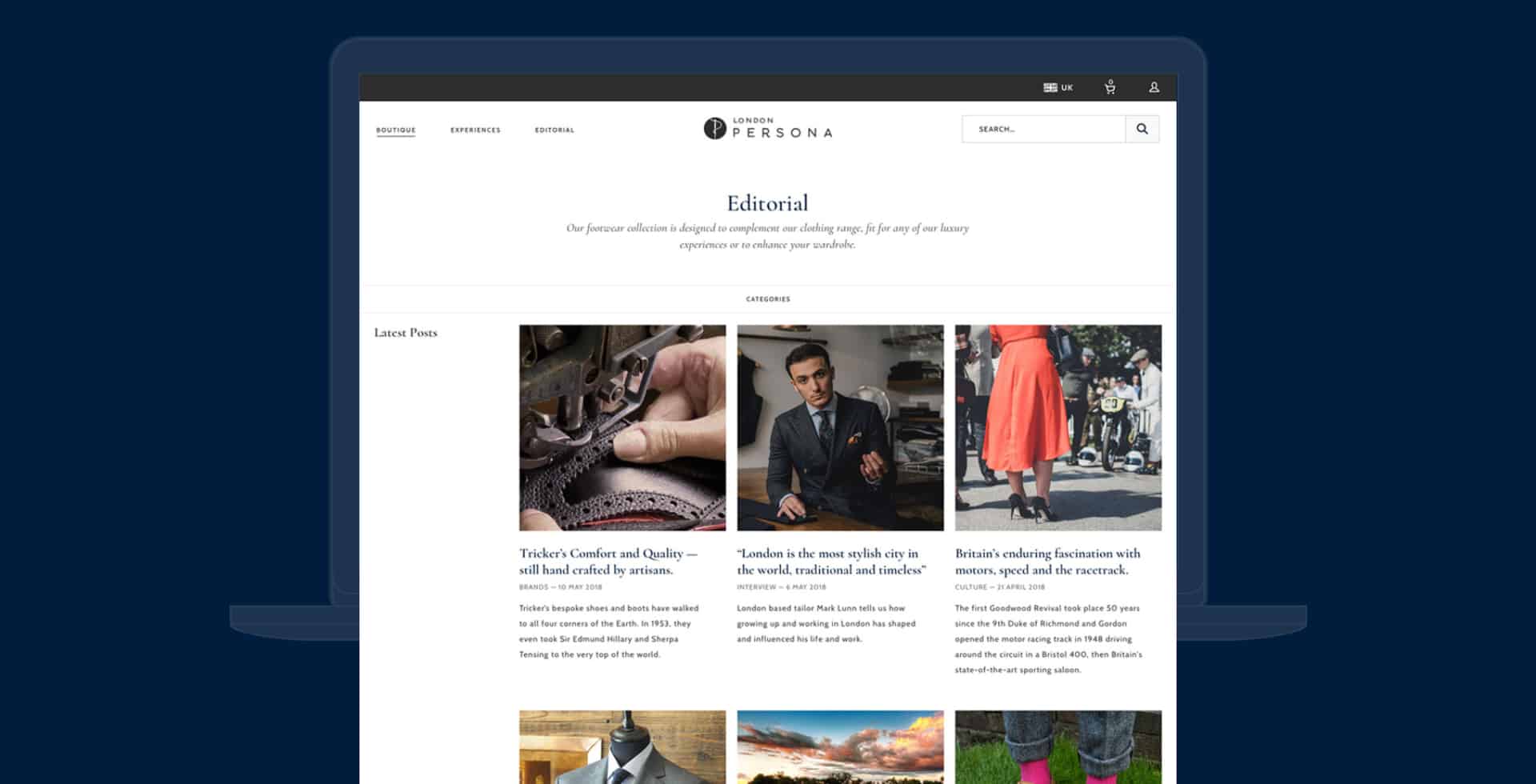Screen dimensions: 1536x784
Task: Switch to the Editorial section
Action: click(x=554, y=130)
